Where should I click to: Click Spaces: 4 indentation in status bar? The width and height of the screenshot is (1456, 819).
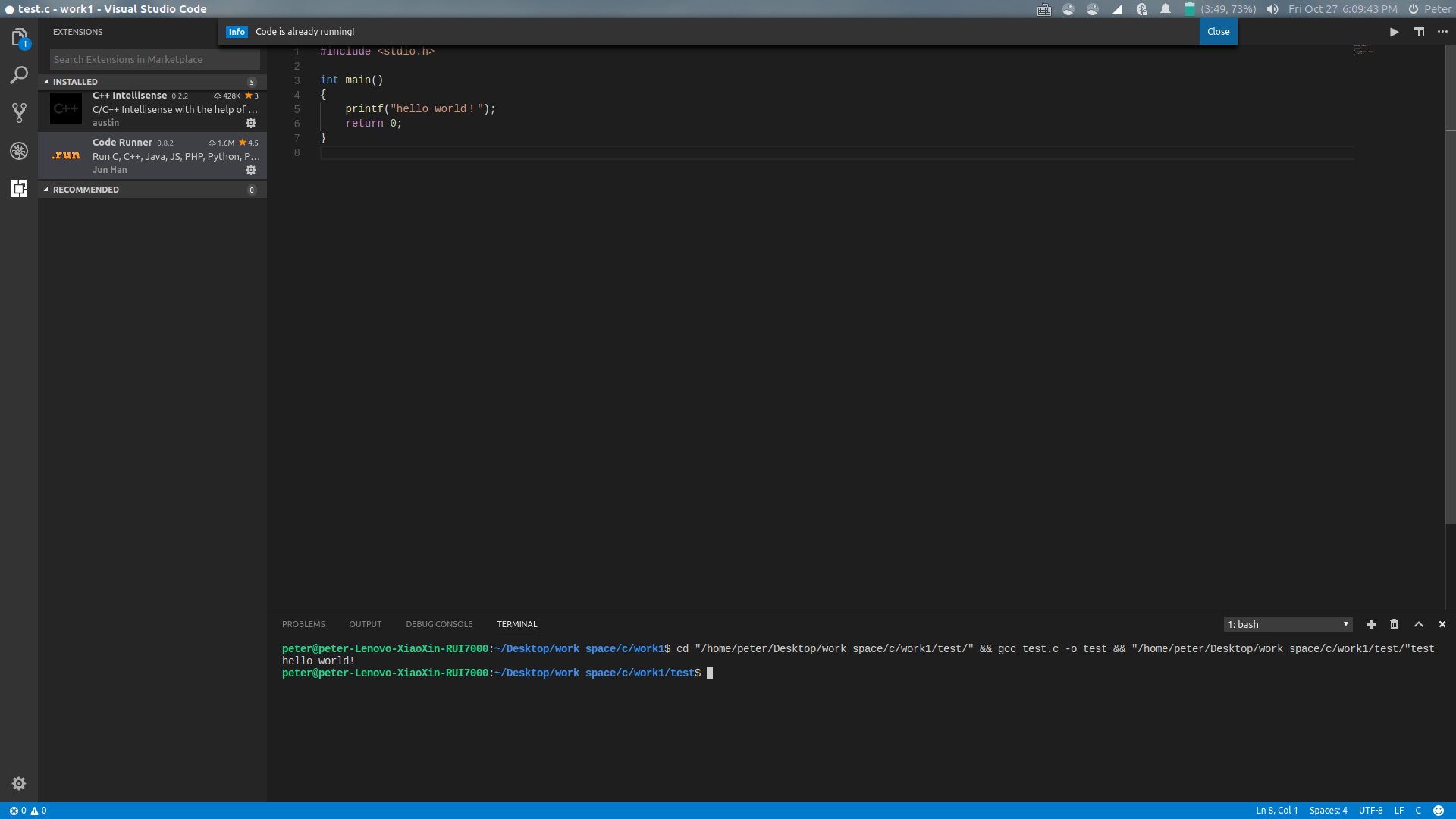coord(1328,811)
